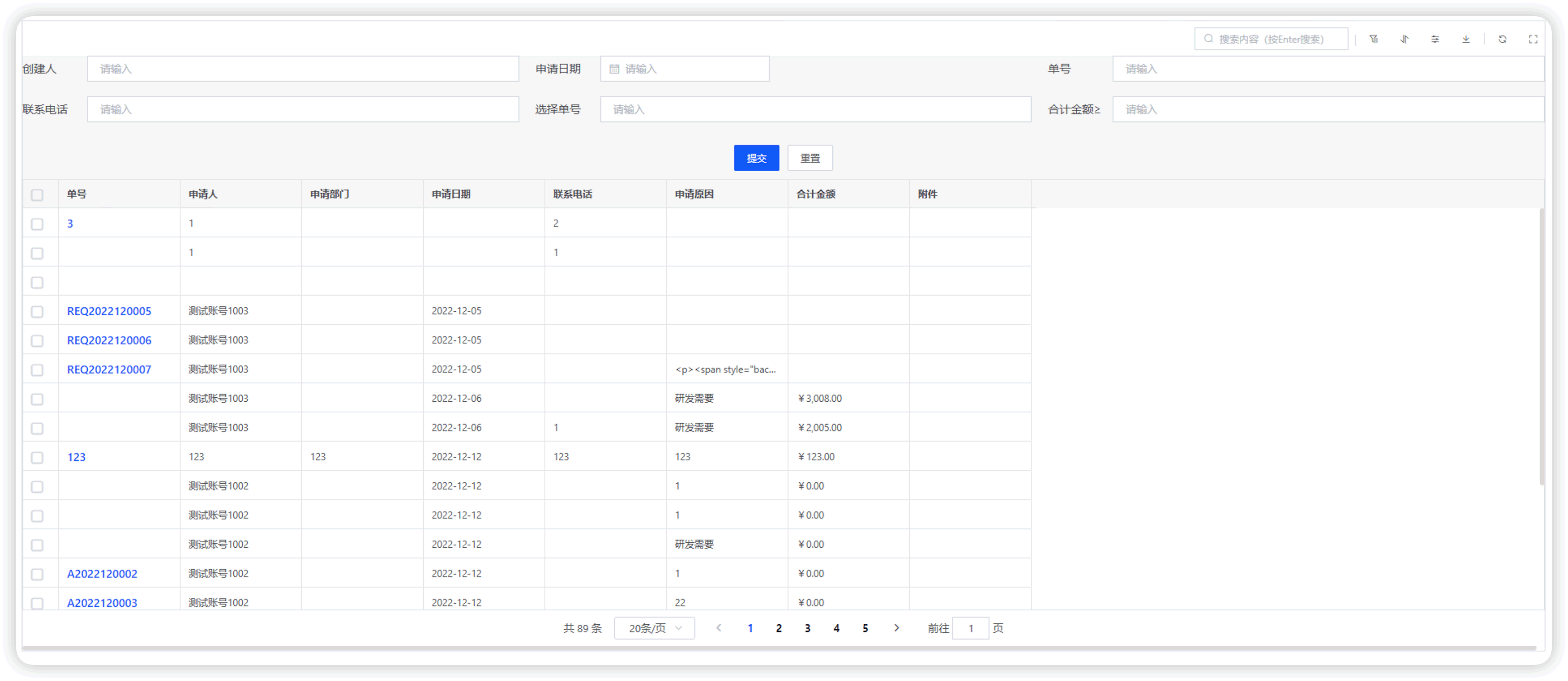Screen dimensions: 1568x681
Task: Click the sort arrows icon
Action: point(1404,39)
